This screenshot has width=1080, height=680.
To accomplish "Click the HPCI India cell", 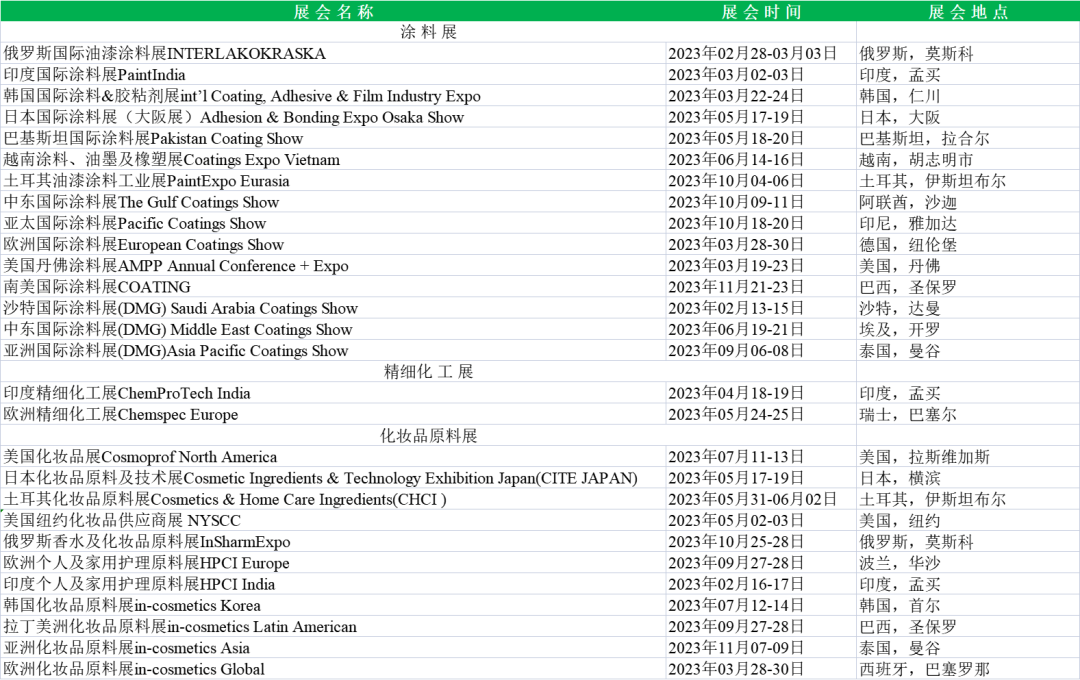I will [333, 584].
